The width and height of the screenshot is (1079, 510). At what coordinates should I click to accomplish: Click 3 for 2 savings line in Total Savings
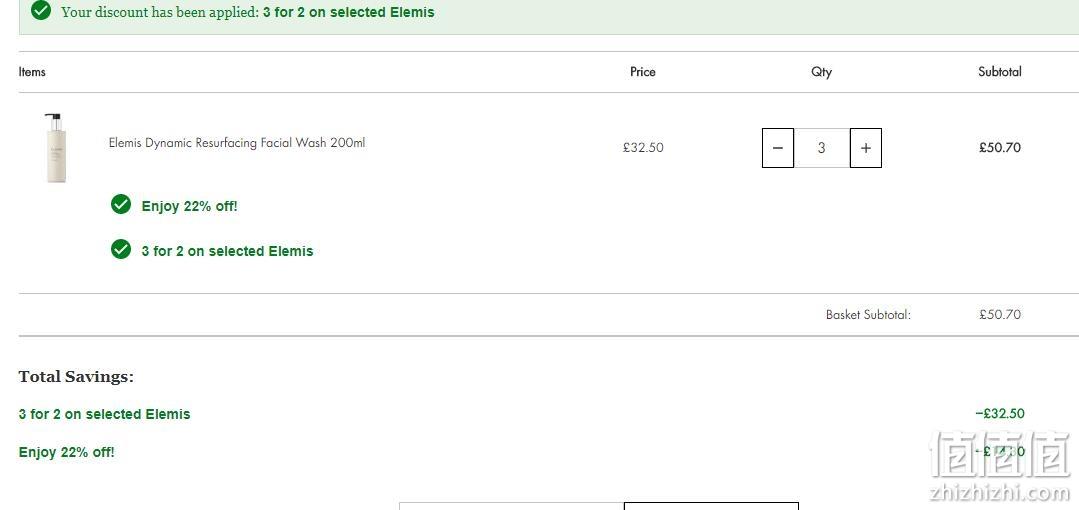coord(105,414)
